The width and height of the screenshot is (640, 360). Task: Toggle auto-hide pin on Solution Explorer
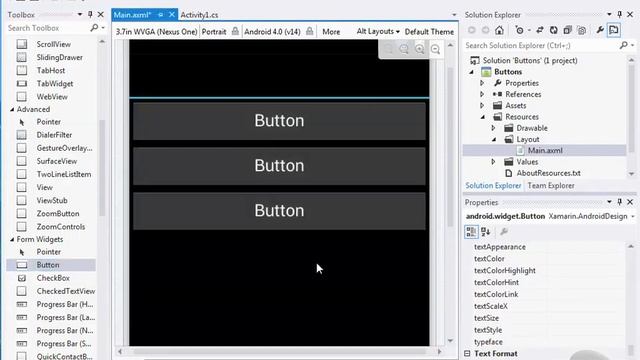click(620, 15)
